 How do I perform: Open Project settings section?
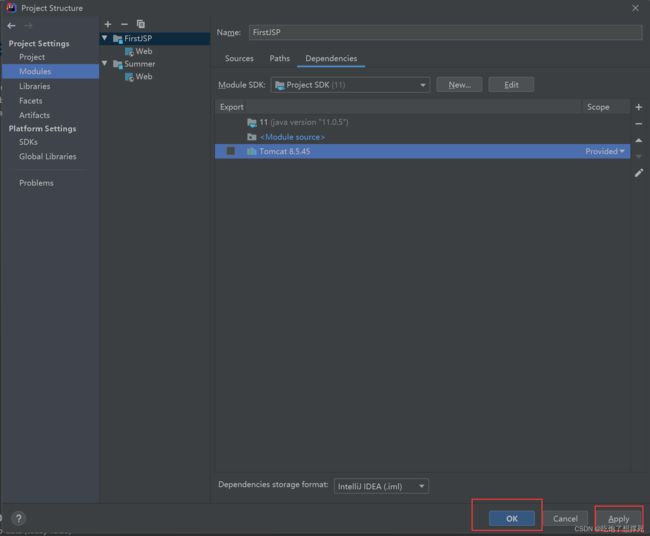pyautogui.click(x=32, y=57)
